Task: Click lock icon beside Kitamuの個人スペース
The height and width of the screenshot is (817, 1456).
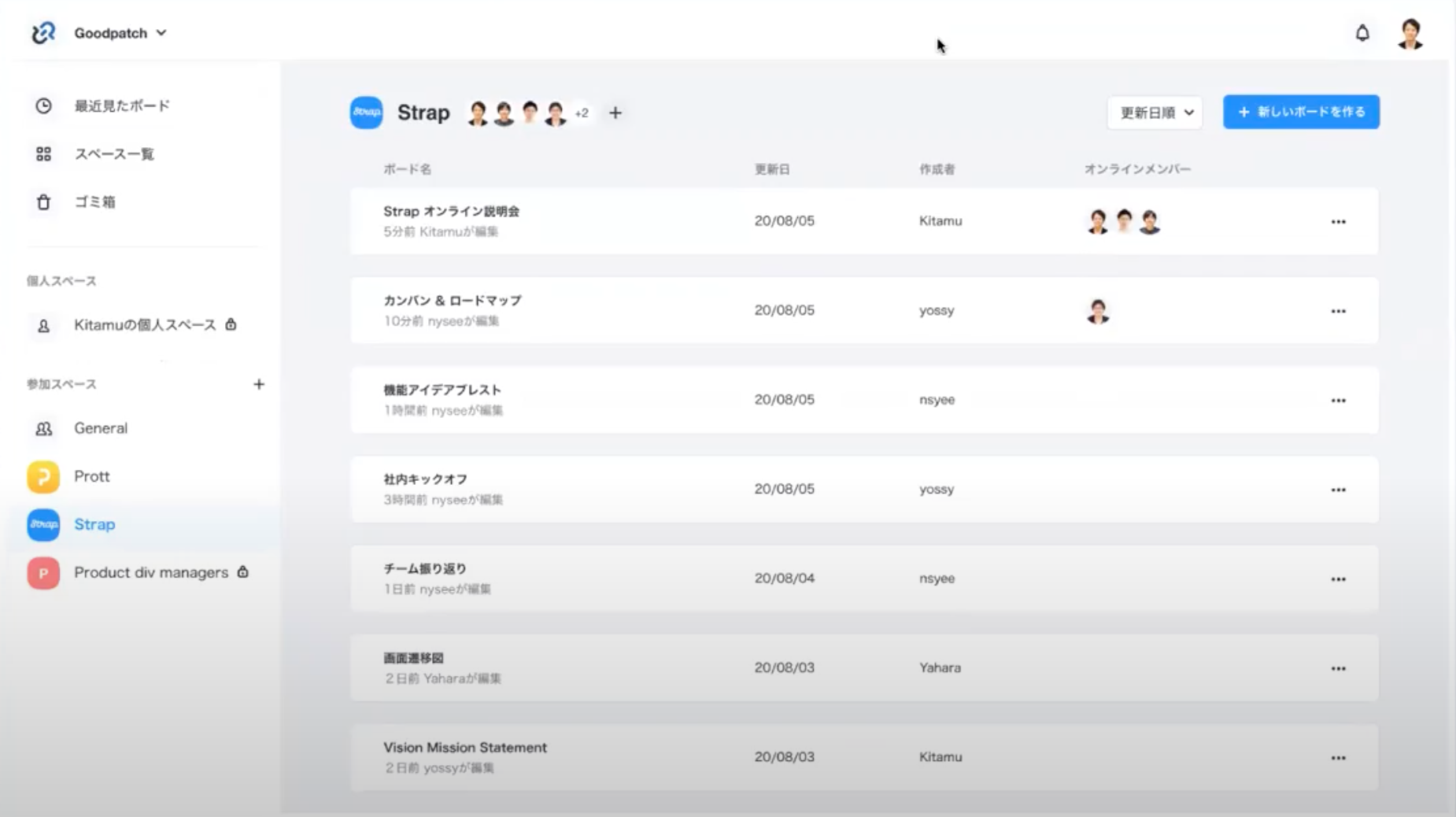Action: tap(231, 324)
